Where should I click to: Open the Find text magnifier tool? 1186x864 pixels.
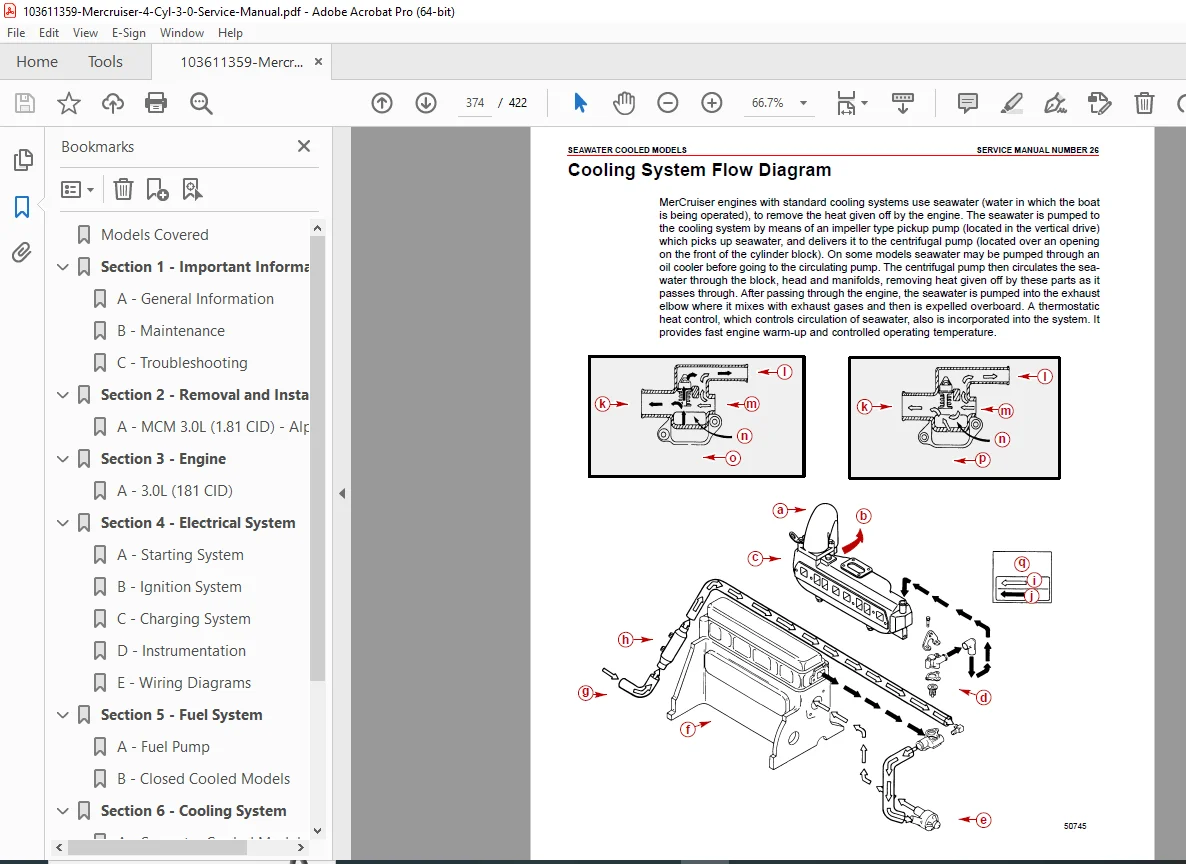201,103
